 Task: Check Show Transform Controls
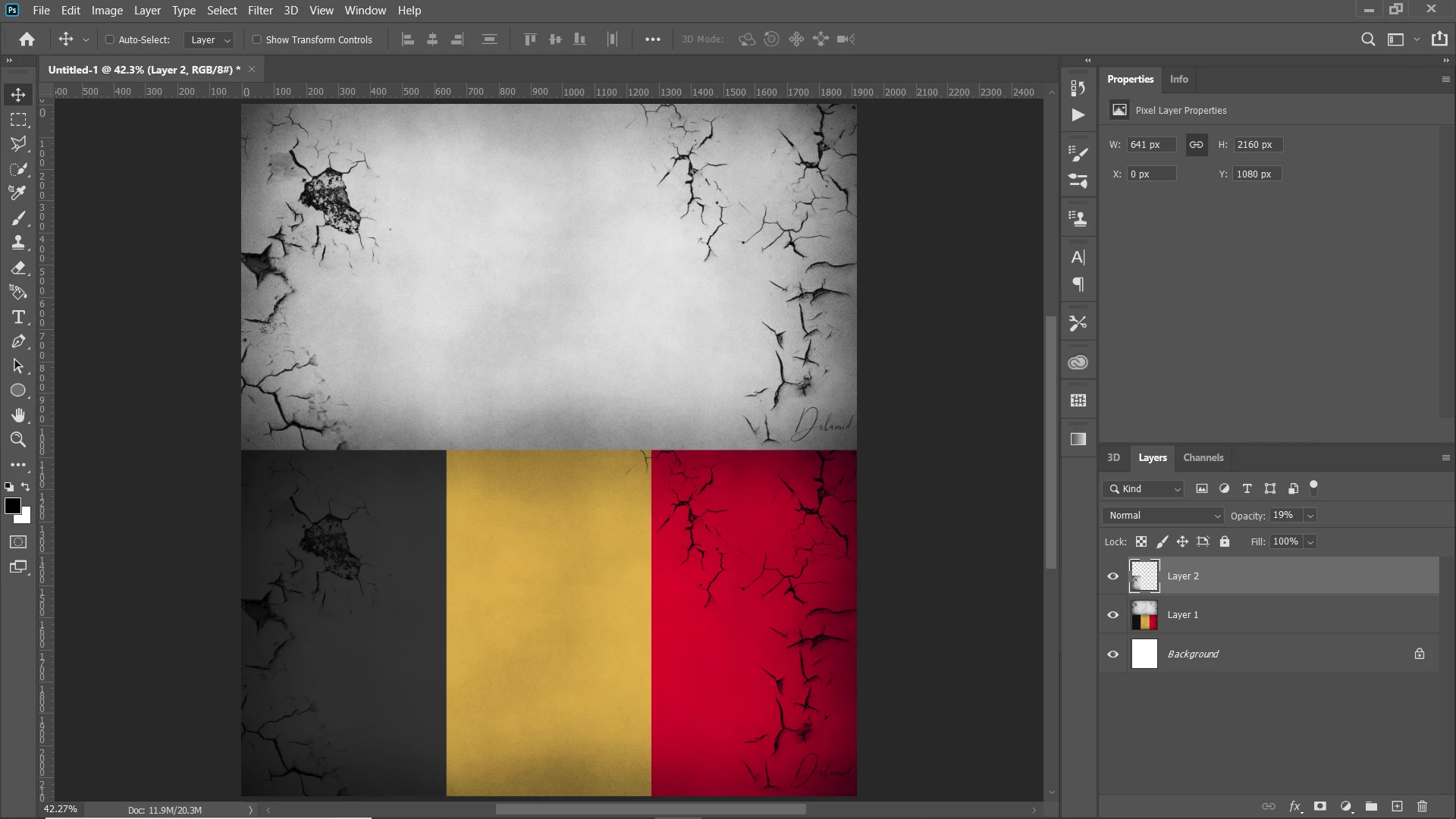[256, 39]
